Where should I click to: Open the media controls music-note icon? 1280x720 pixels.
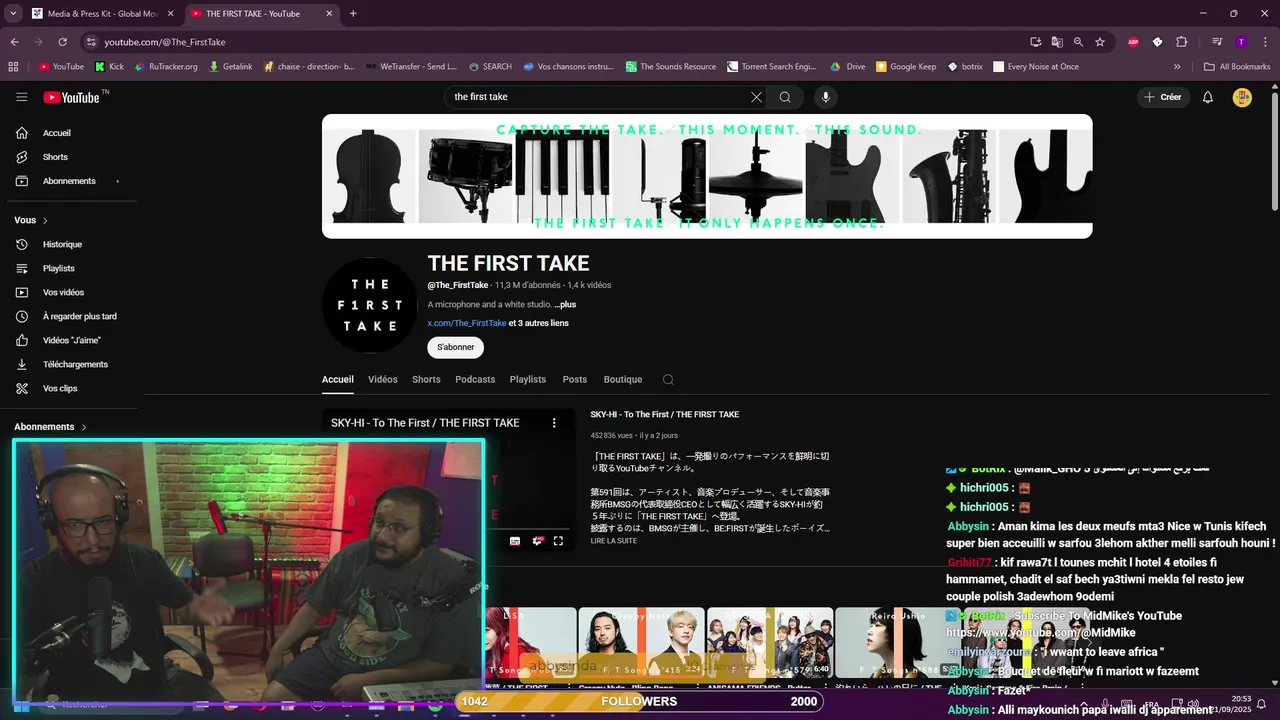point(1217,42)
